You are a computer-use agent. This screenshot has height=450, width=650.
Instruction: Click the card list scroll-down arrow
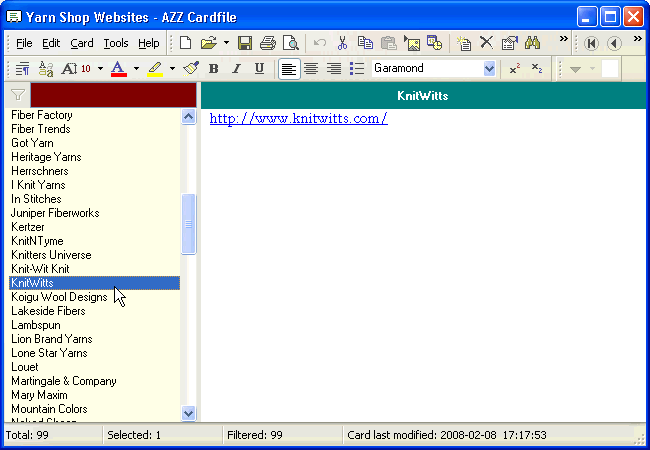coord(189,413)
